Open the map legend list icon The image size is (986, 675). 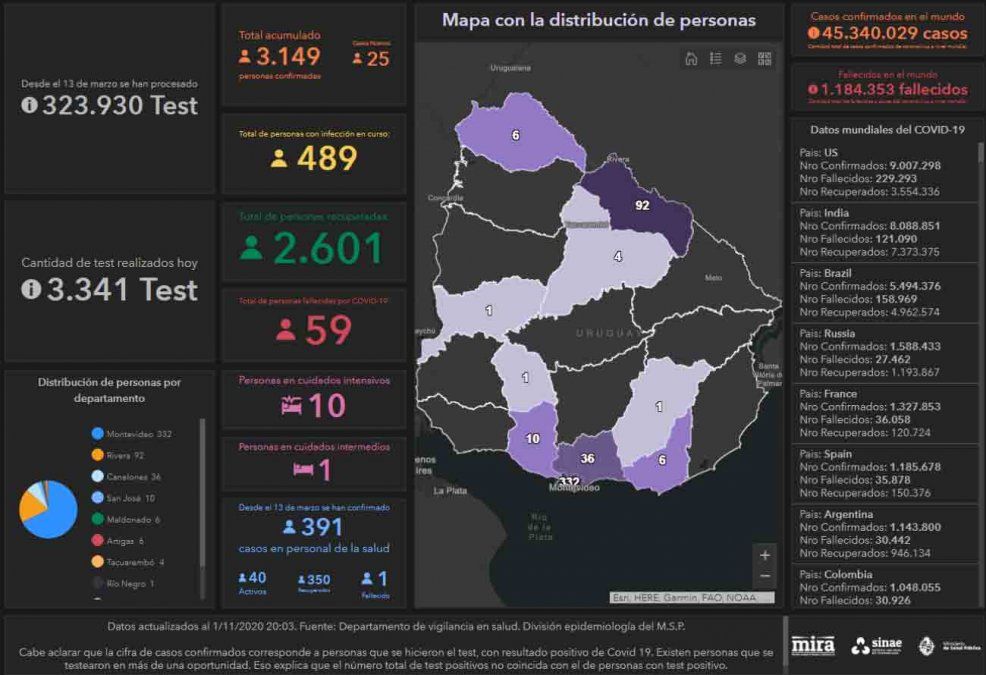click(716, 59)
